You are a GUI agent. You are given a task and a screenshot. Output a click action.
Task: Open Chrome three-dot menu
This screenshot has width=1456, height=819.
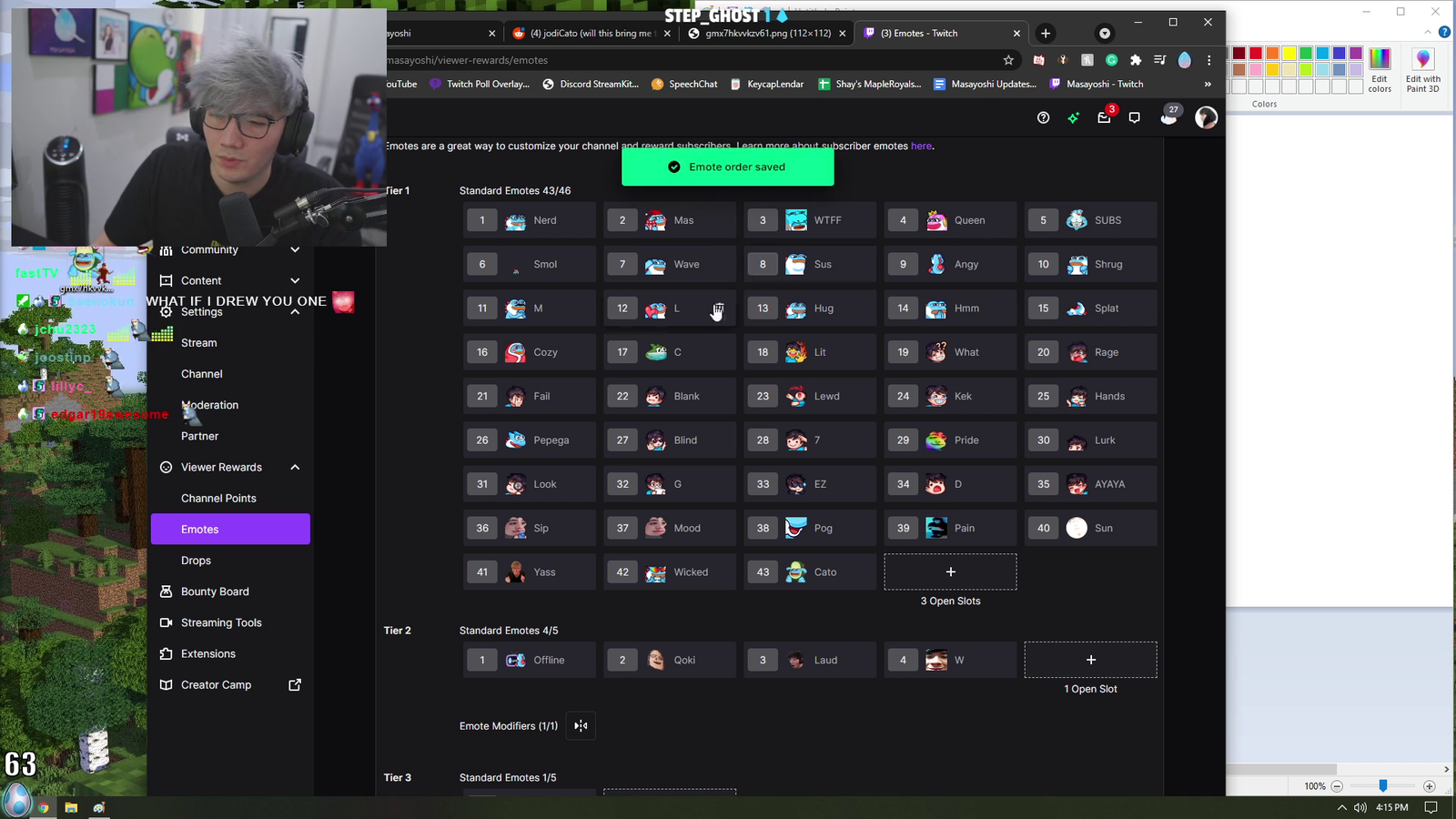pyautogui.click(x=1208, y=60)
